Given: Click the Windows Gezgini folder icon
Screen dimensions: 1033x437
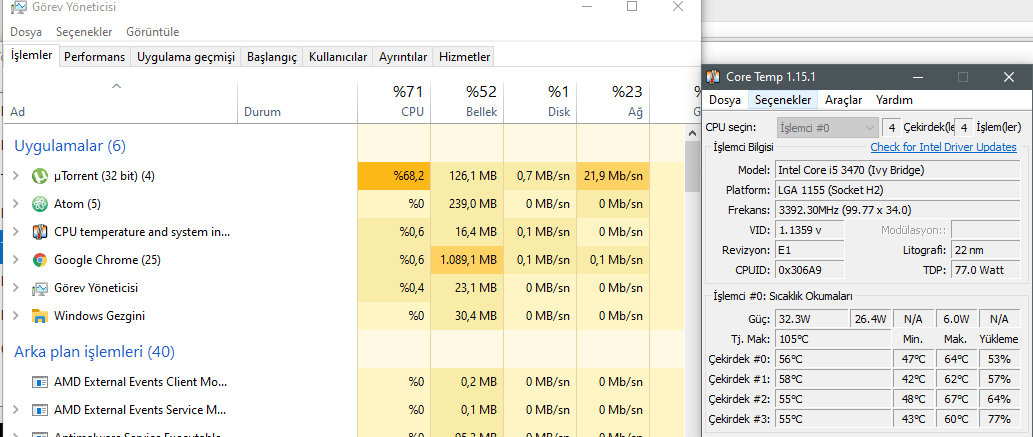Looking at the screenshot, I should [x=40, y=316].
